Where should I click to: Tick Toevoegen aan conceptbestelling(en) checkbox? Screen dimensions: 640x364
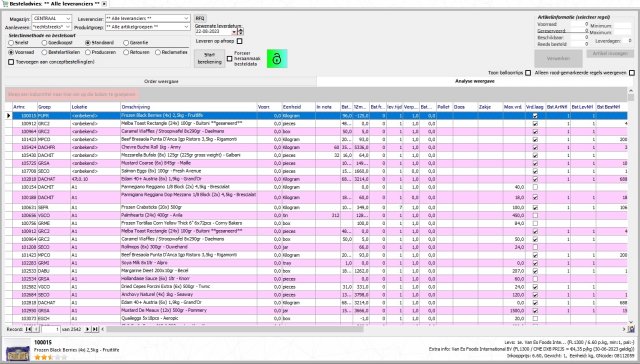click(11, 62)
